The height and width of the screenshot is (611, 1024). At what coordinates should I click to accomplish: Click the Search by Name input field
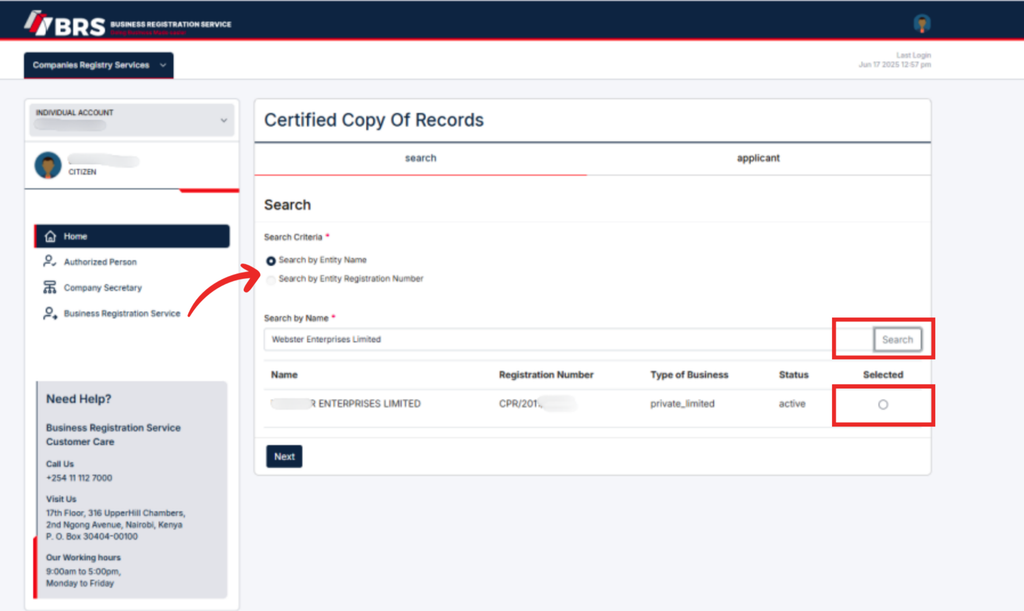[568, 339]
